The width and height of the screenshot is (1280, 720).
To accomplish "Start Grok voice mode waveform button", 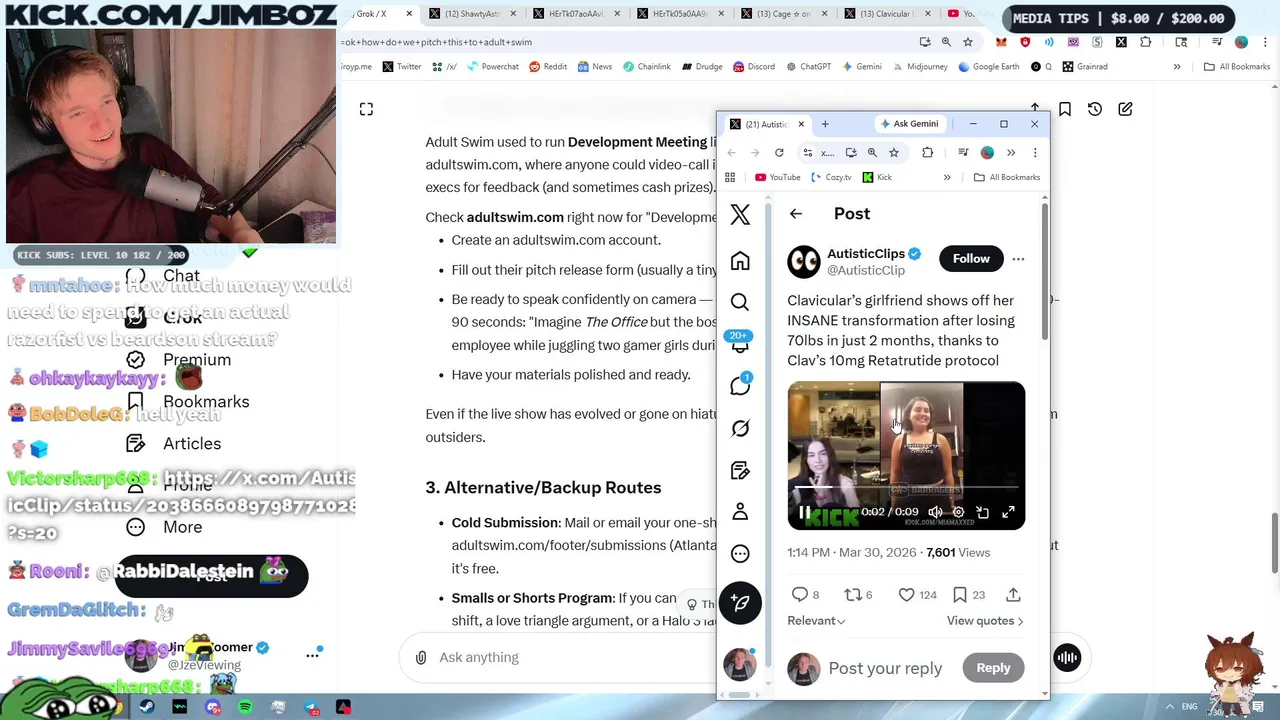I will point(1067,657).
